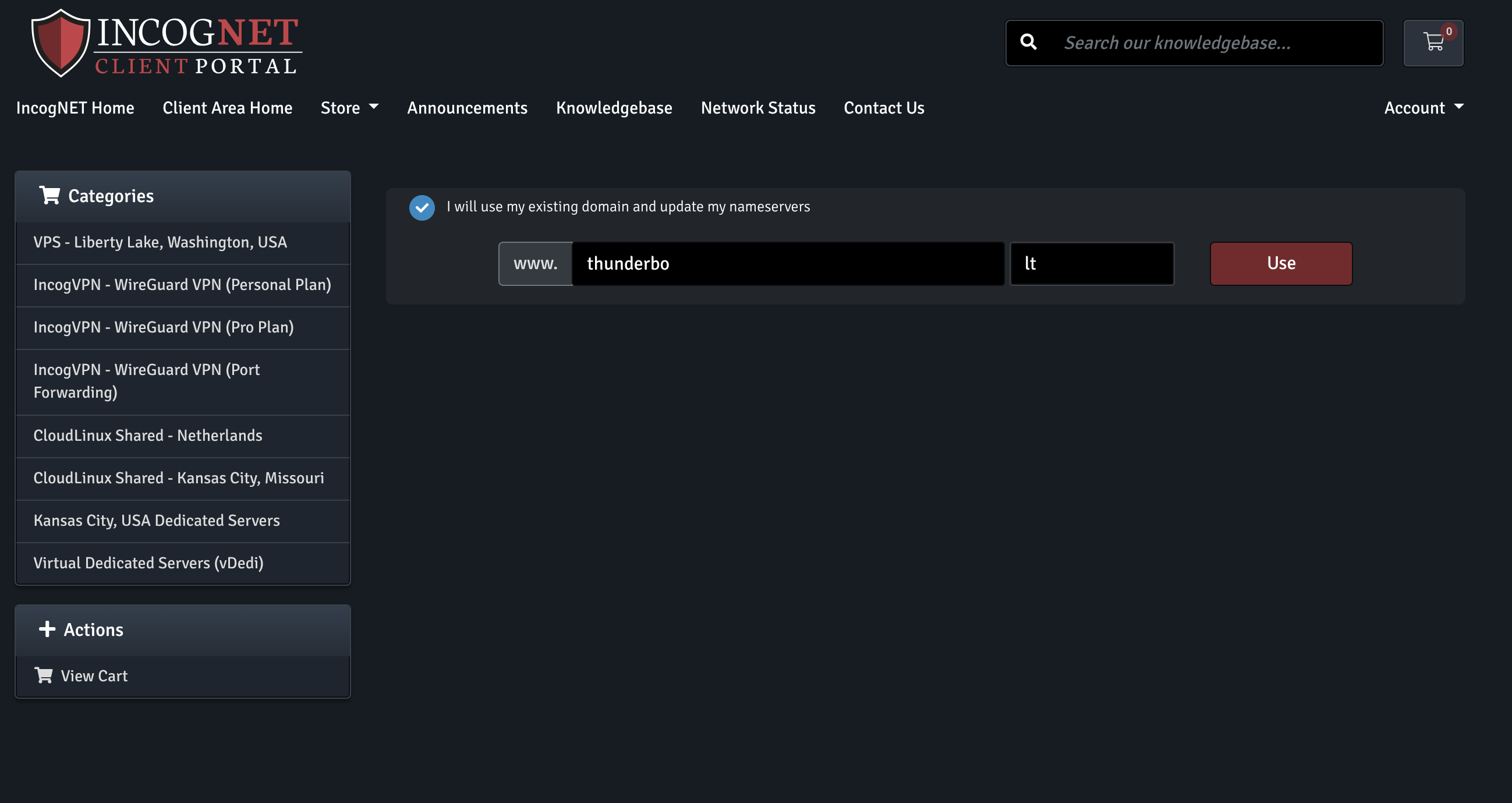Click the www. prefix label

point(535,264)
